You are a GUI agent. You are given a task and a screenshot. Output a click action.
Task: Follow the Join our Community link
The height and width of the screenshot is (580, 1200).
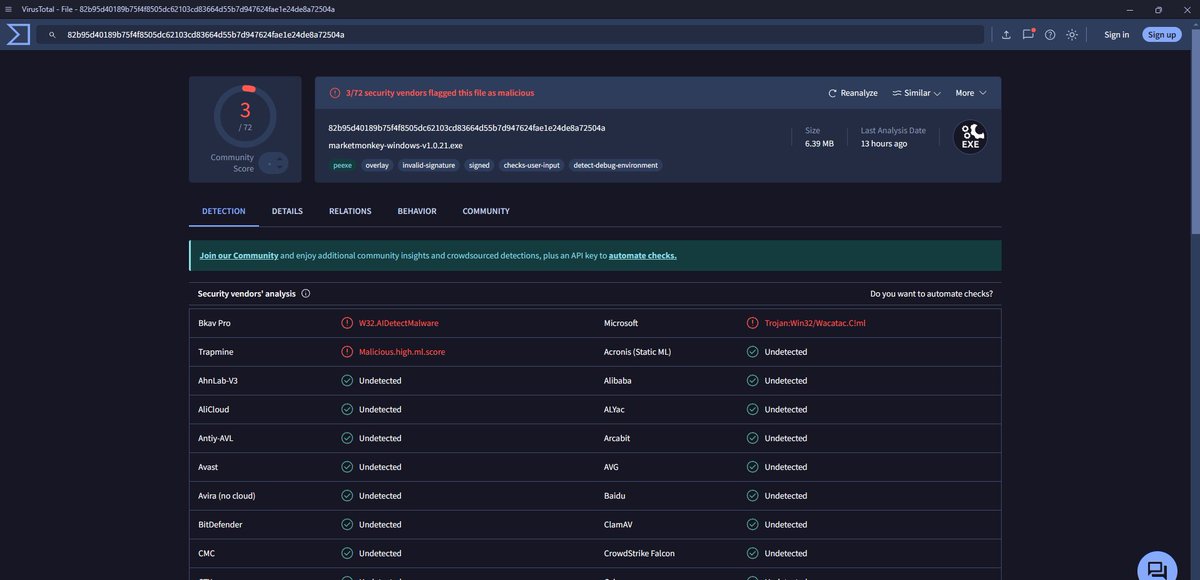coord(239,255)
